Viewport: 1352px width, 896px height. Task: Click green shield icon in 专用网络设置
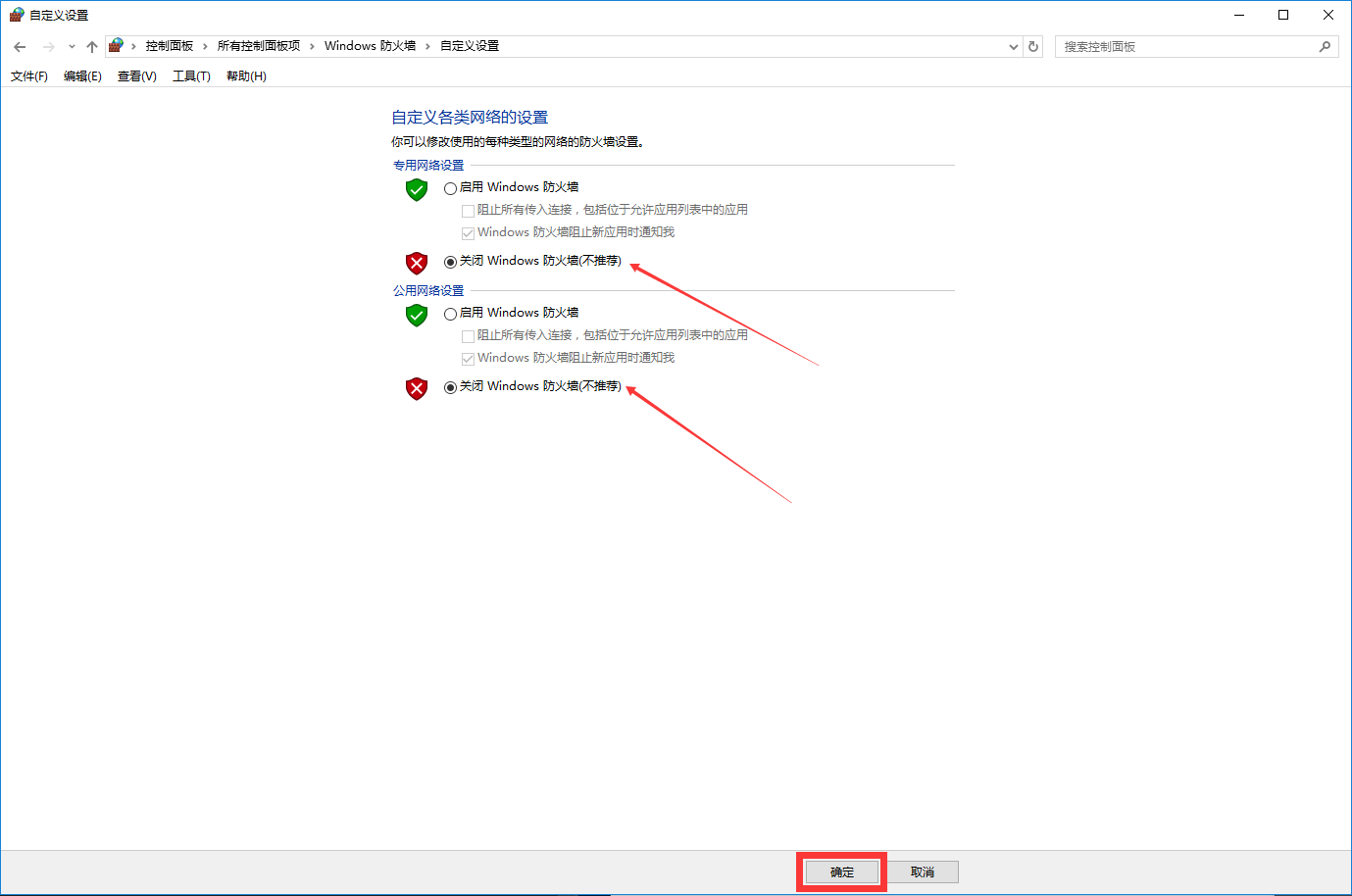click(417, 189)
